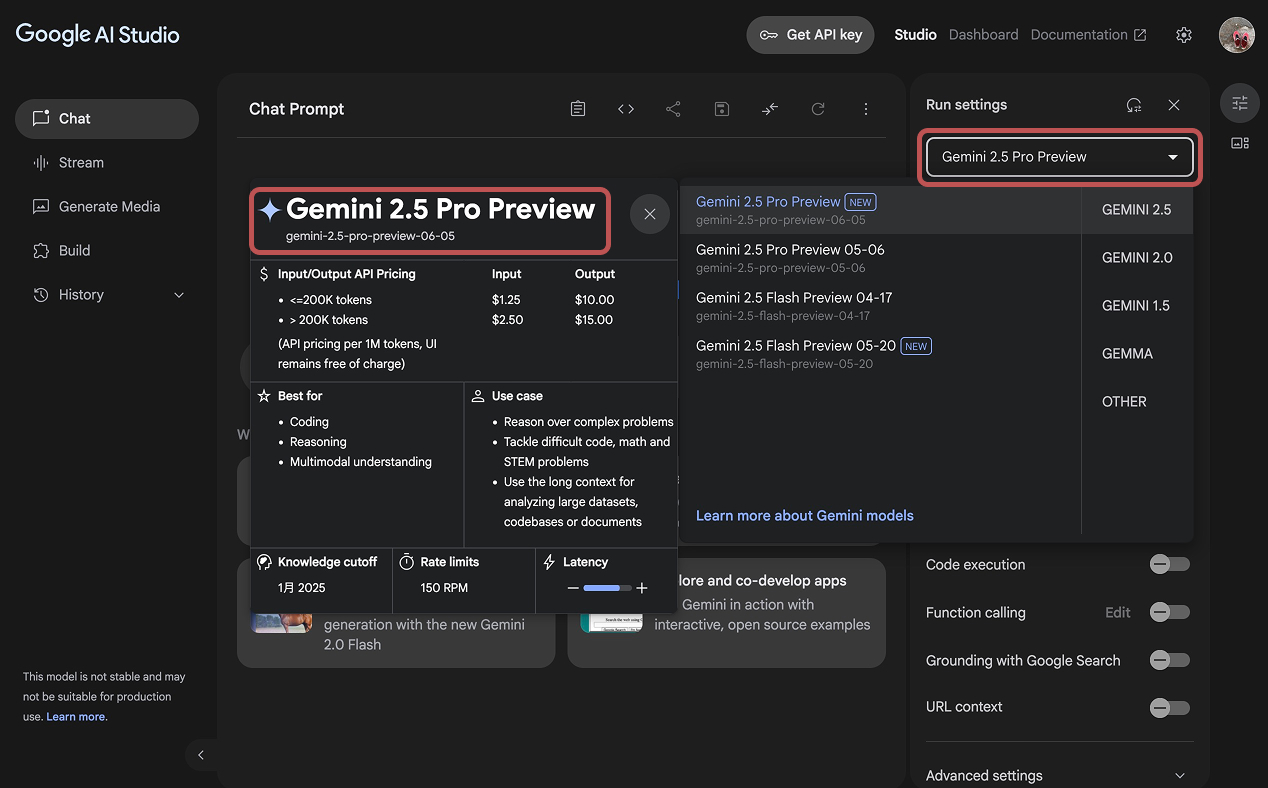Click the Google AI Studio logo

tap(98, 34)
